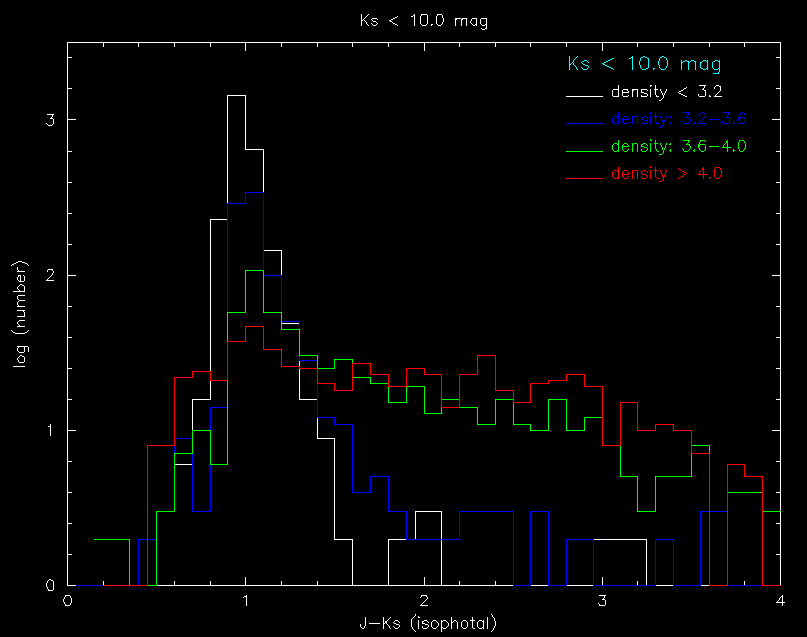Click the x-axis label 'J-Ks (isophotal)'

click(425, 624)
